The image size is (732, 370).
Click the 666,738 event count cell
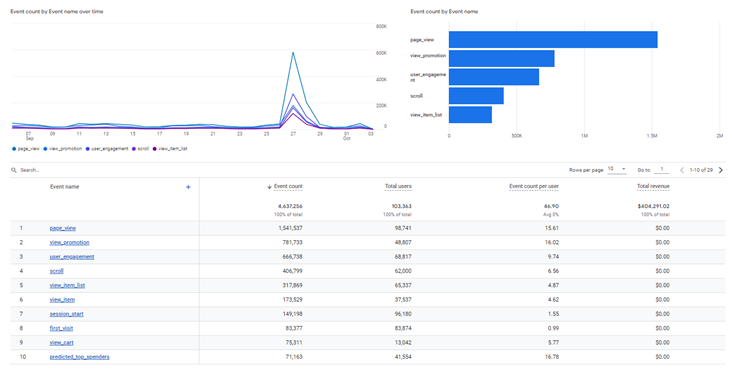point(293,257)
